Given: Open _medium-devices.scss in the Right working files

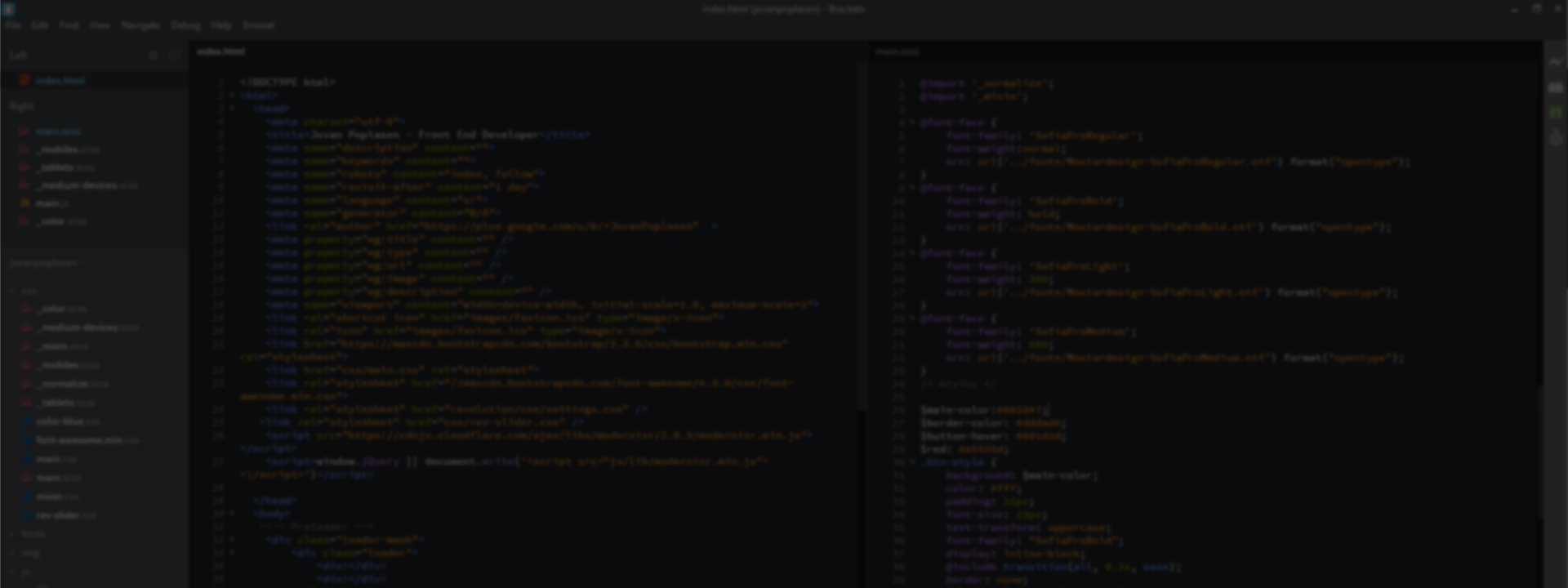Looking at the screenshot, I should 78,185.
